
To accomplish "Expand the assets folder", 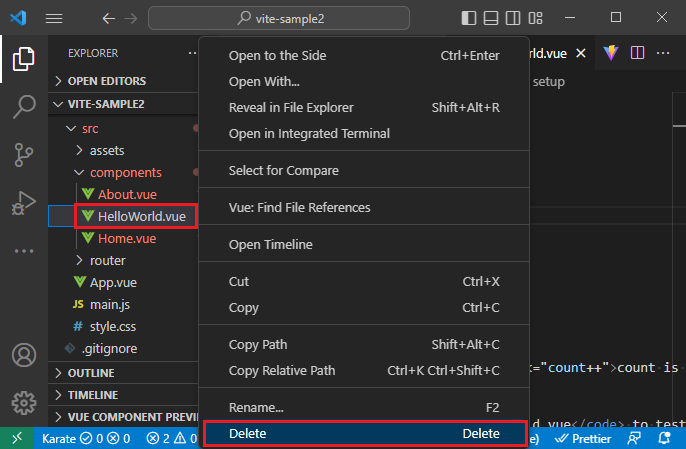I will [x=106, y=150].
